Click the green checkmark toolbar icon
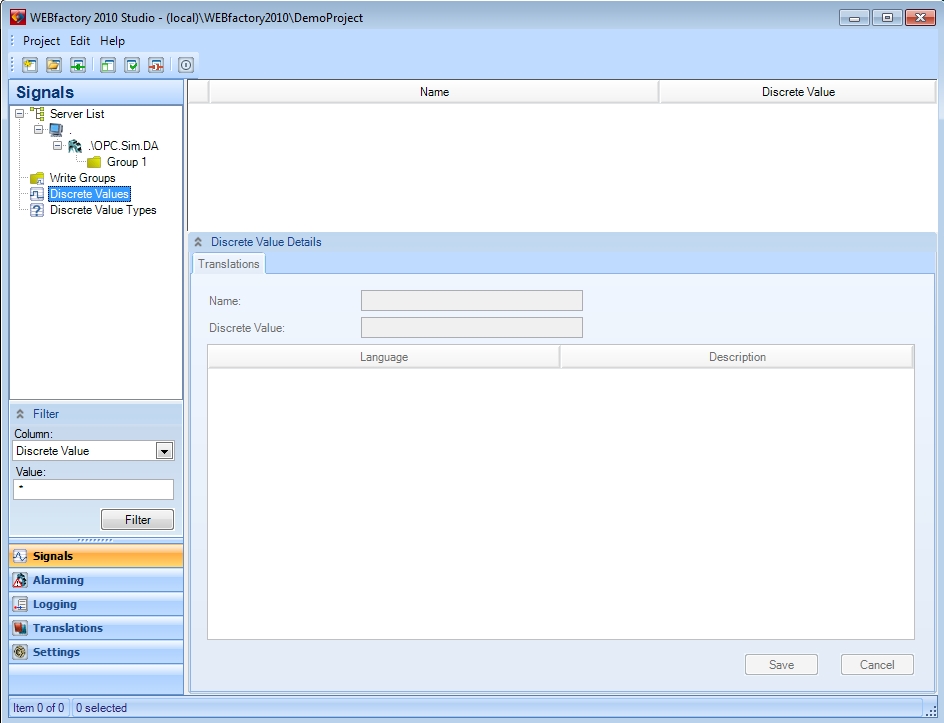The image size is (944, 723). point(132,66)
